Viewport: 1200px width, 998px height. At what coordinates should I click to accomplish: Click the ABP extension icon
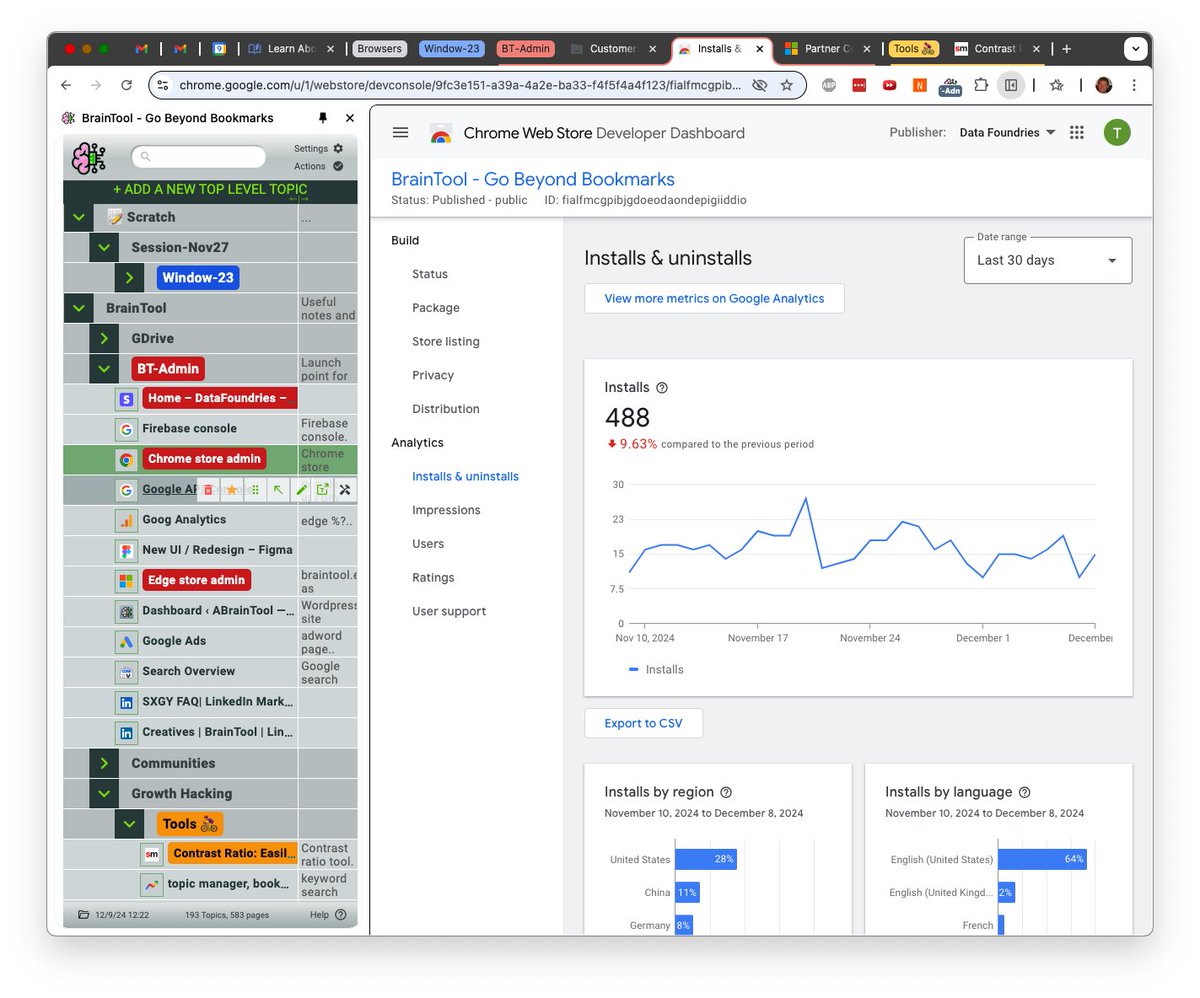(829, 85)
